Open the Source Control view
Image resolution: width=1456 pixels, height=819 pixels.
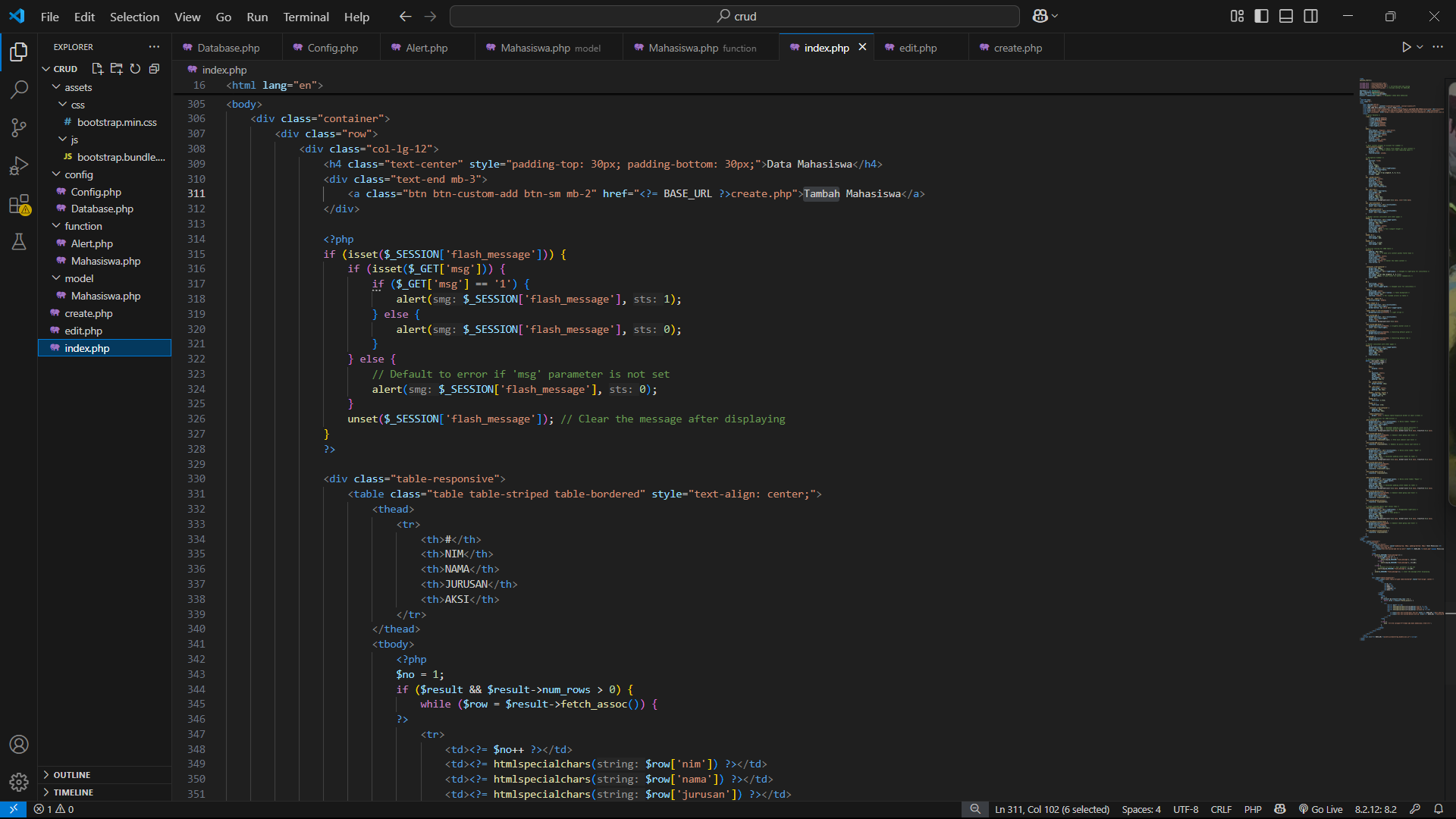pyautogui.click(x=19, y=127)
